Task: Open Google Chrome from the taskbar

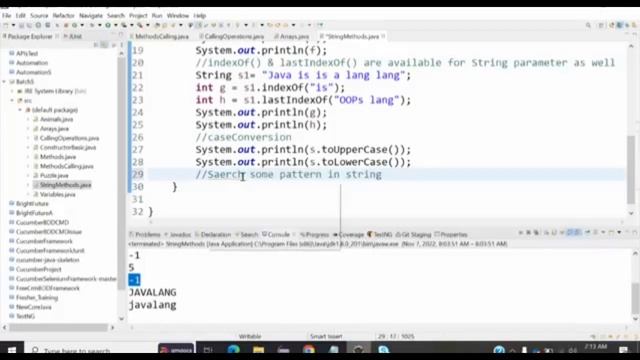Action: point(309,350)
